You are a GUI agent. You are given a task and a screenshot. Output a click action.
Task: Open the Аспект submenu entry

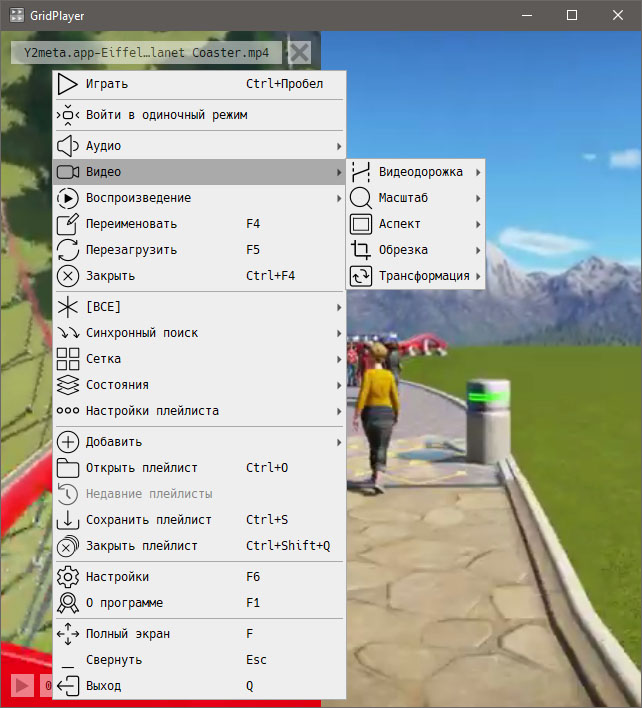(x=416, y=224)
